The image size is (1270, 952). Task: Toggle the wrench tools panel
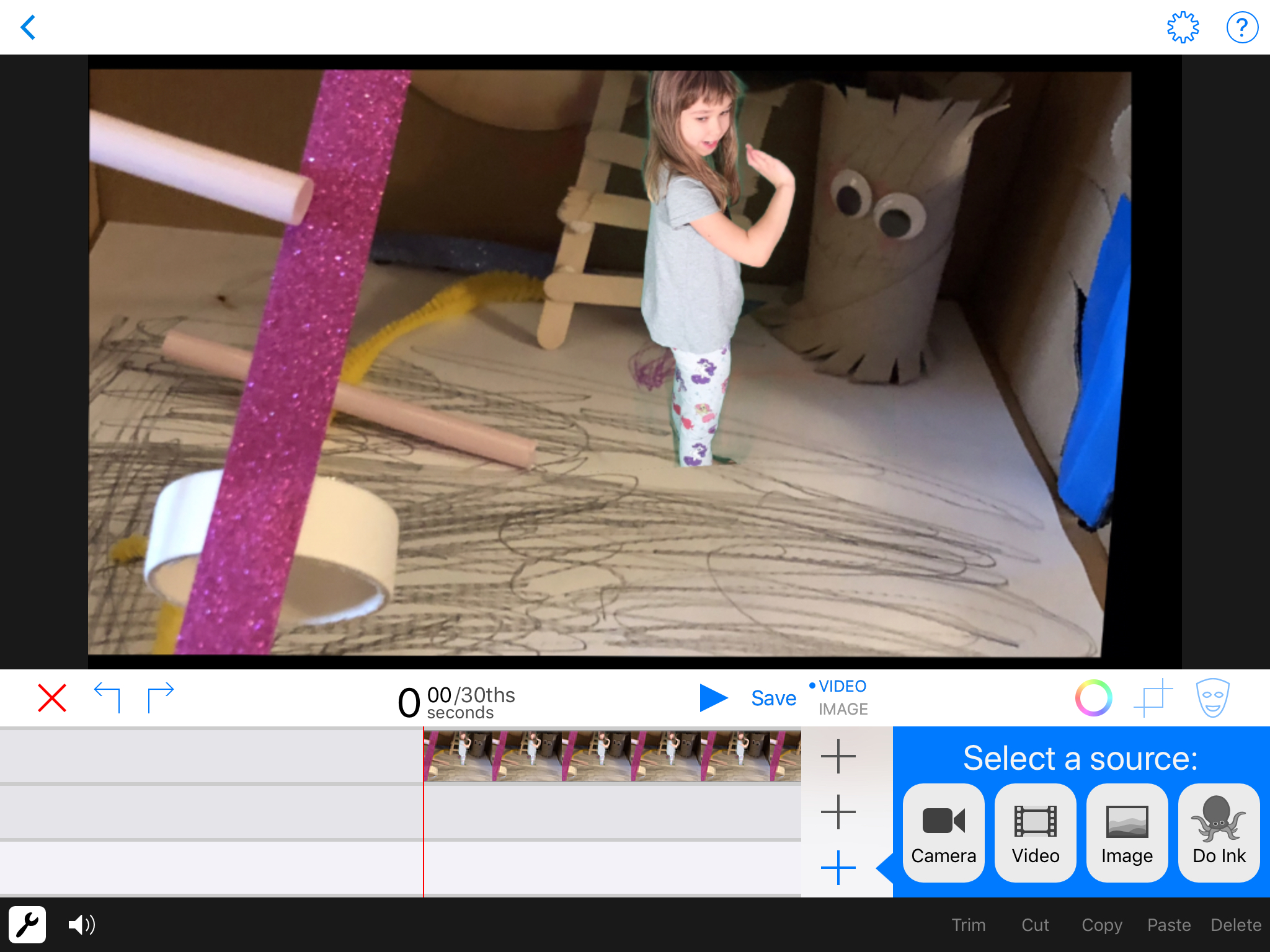[x=27, y=925]
